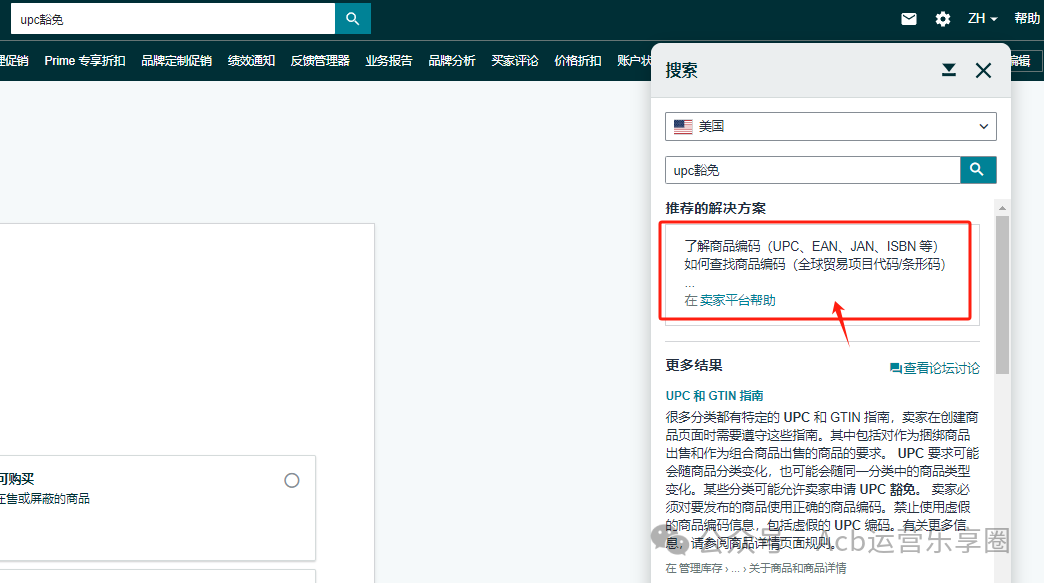This screenshot has width=1044, height=583.
Task: Click the 管理库存 breadcrumb link
Action: point(700,568)
